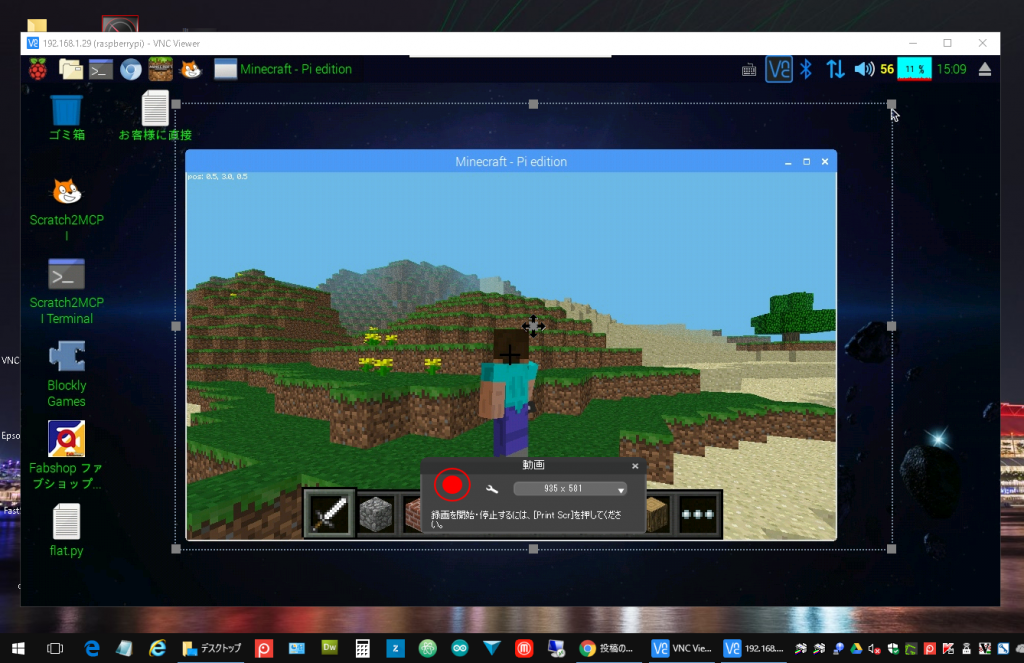This screenshot has width=1024, height=663.
Task: Open the VNC Server tray icon
Action: (x=778, y=69)
